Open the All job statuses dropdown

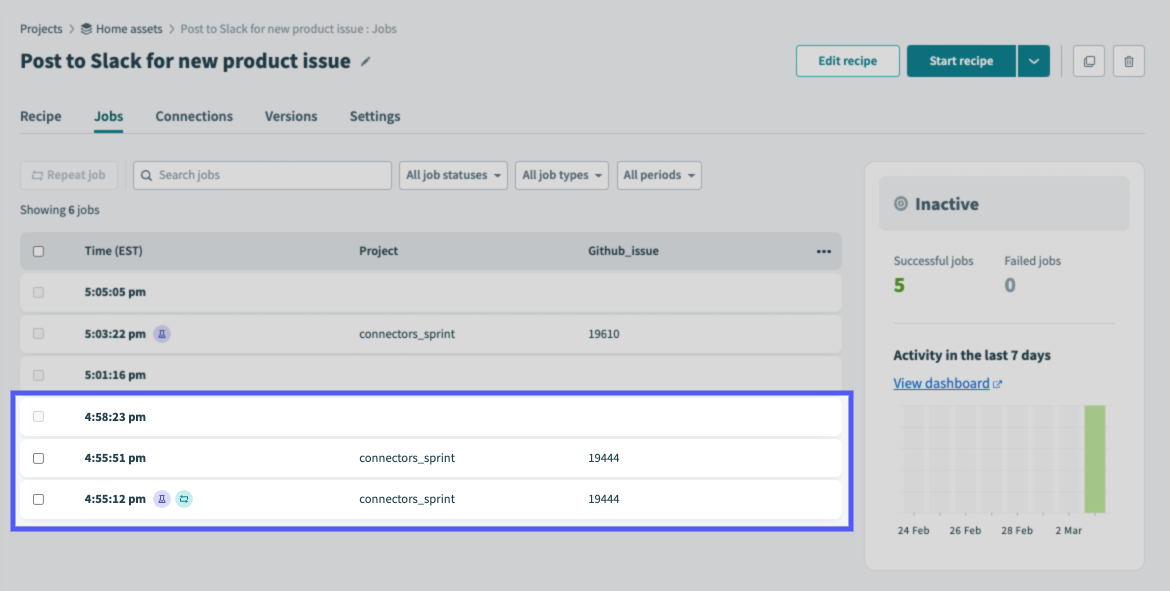tap(453, 175)
